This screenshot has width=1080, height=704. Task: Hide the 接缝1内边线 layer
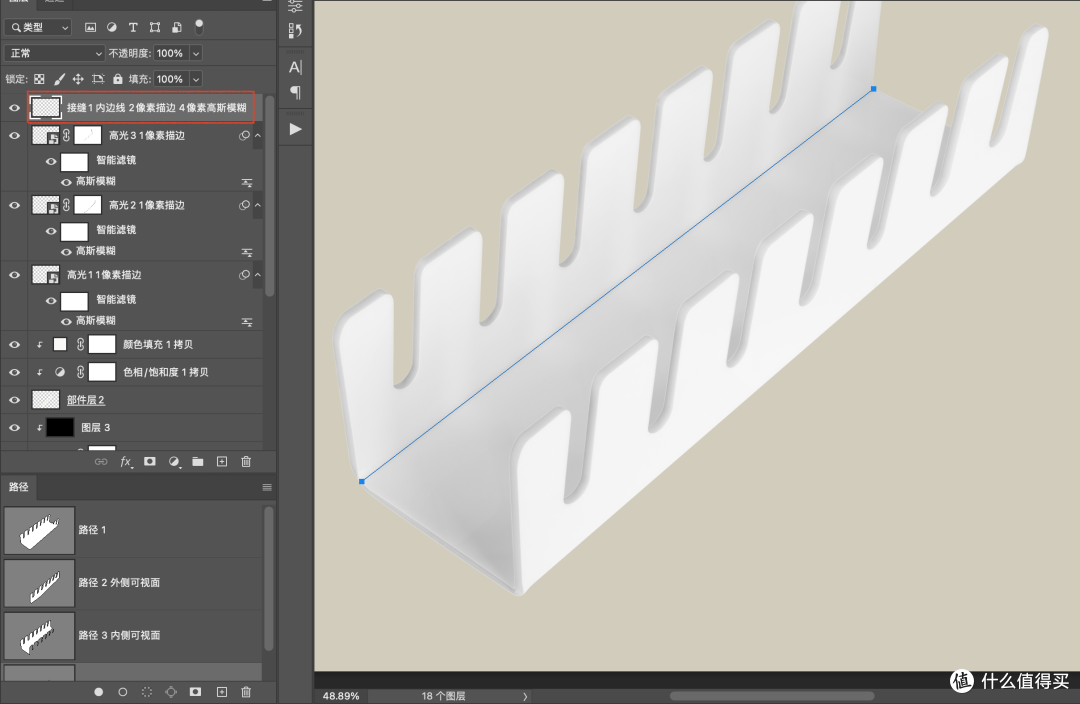click(14, 108)
